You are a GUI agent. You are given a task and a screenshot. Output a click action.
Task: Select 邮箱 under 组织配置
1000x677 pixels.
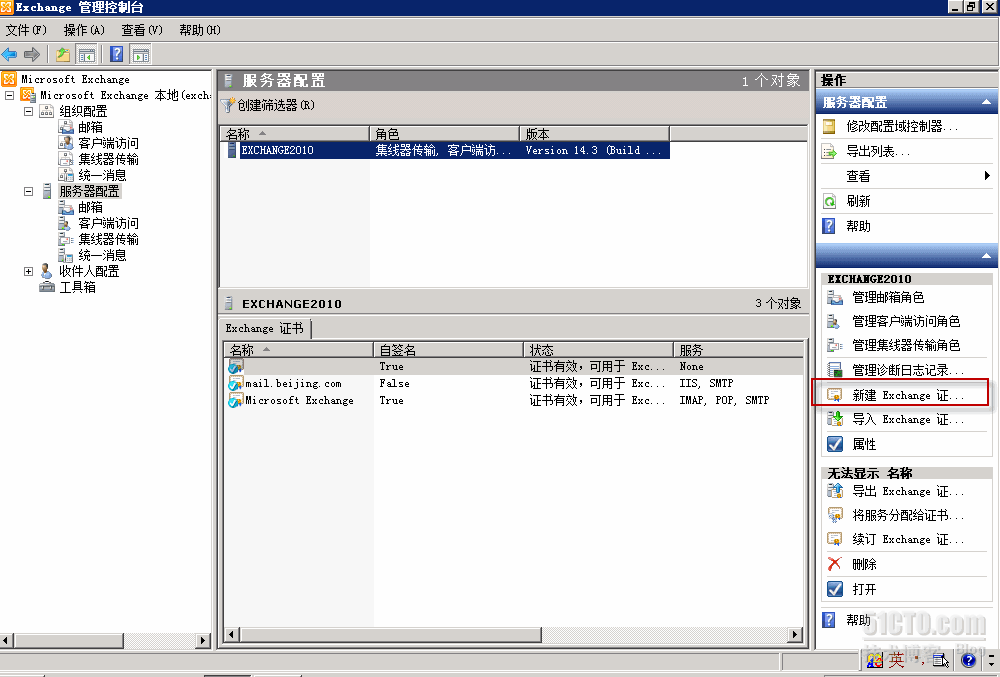[x=91, y=127]
